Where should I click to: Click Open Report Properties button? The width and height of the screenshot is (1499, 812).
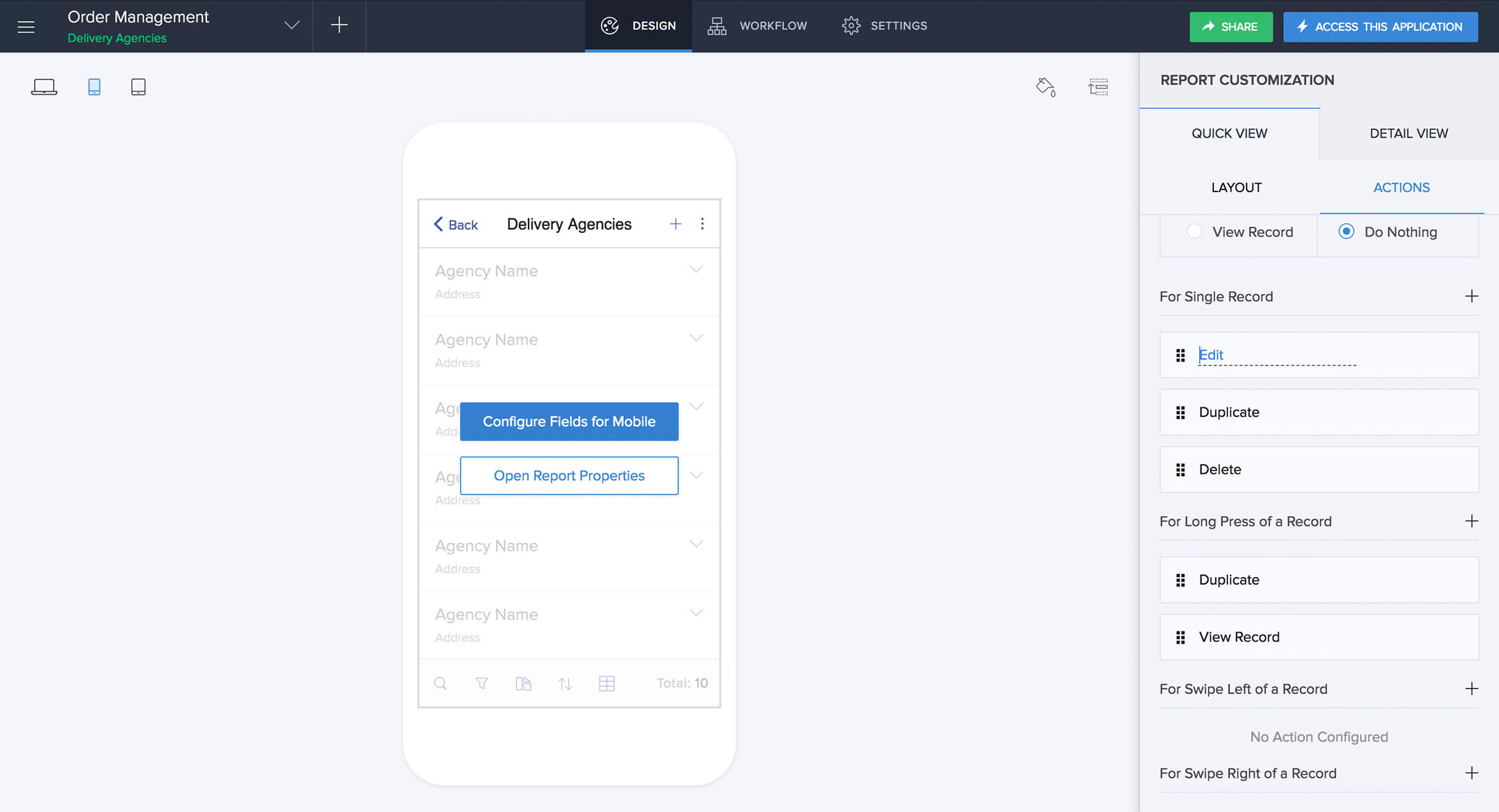(x=569, y=476)
